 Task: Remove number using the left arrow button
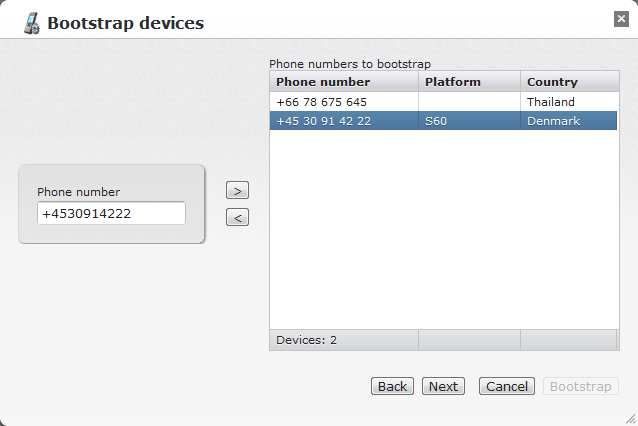pyautogui.click(x=237, y=217)
